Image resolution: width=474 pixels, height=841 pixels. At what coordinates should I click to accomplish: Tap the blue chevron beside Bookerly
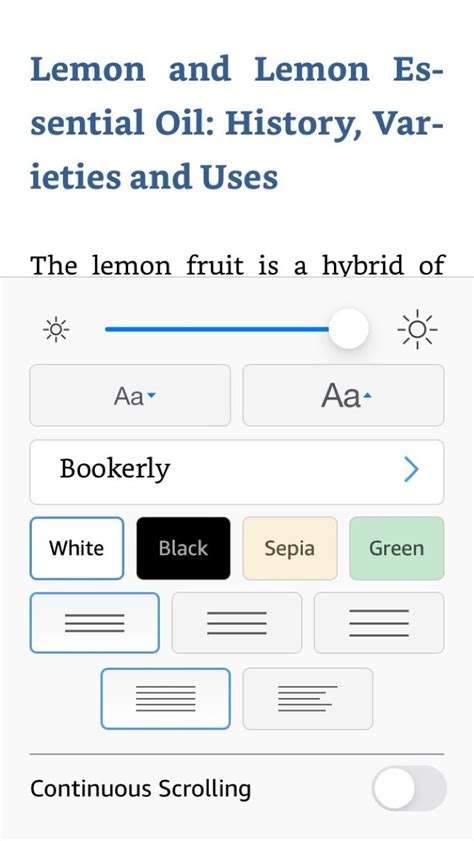tap(411, 470)
